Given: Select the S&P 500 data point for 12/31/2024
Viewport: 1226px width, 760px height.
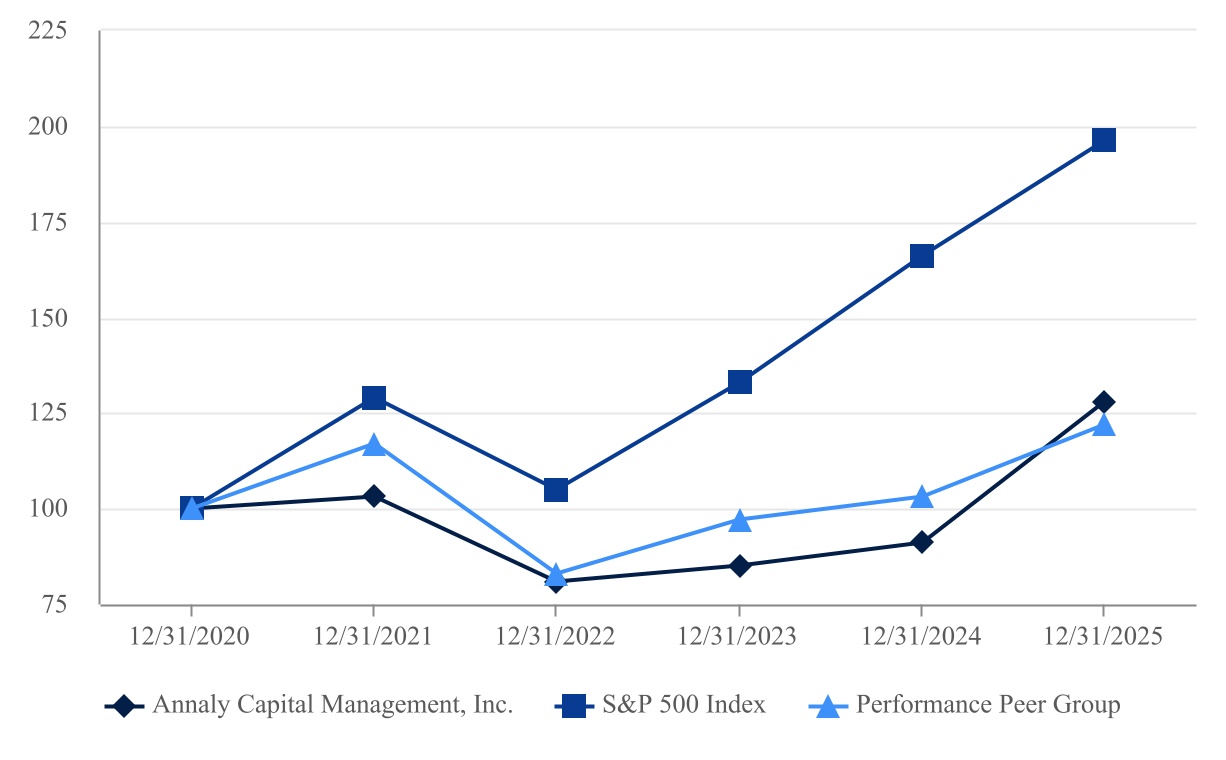Looking at the screenshot, I should pos(921,256).
